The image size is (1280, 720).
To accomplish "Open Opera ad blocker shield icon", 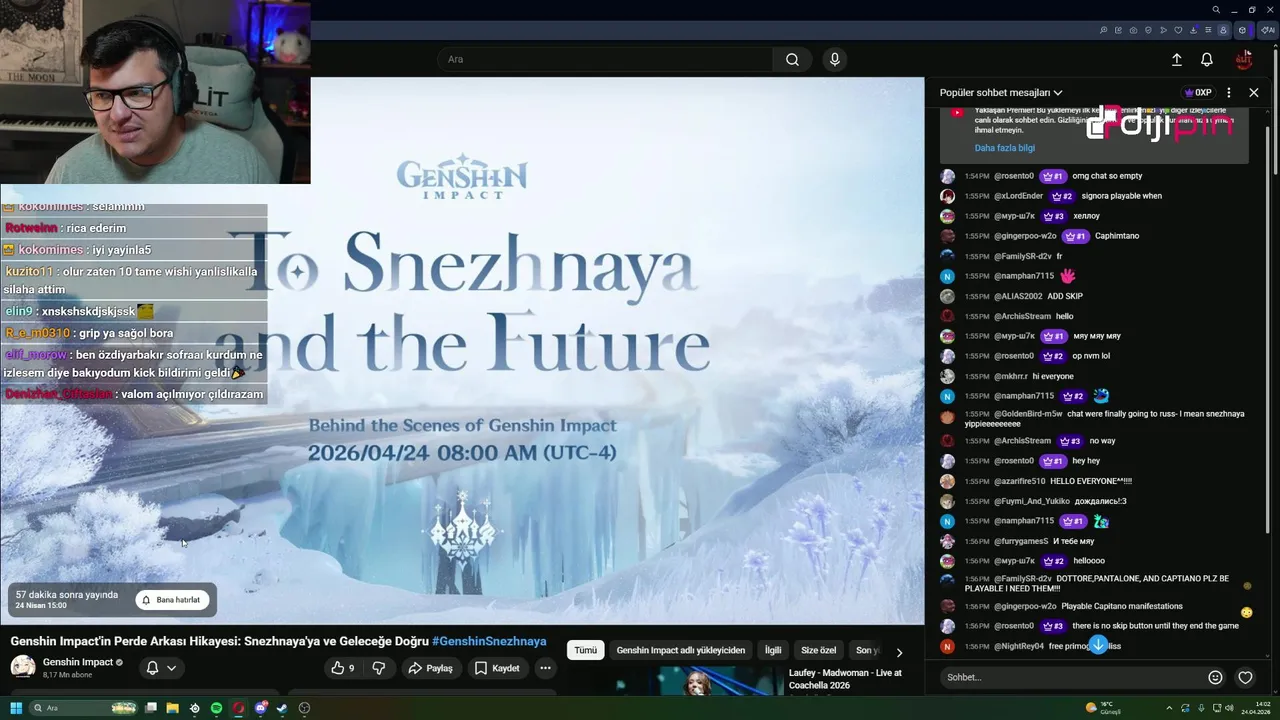I will click(x=1148, y=30).
